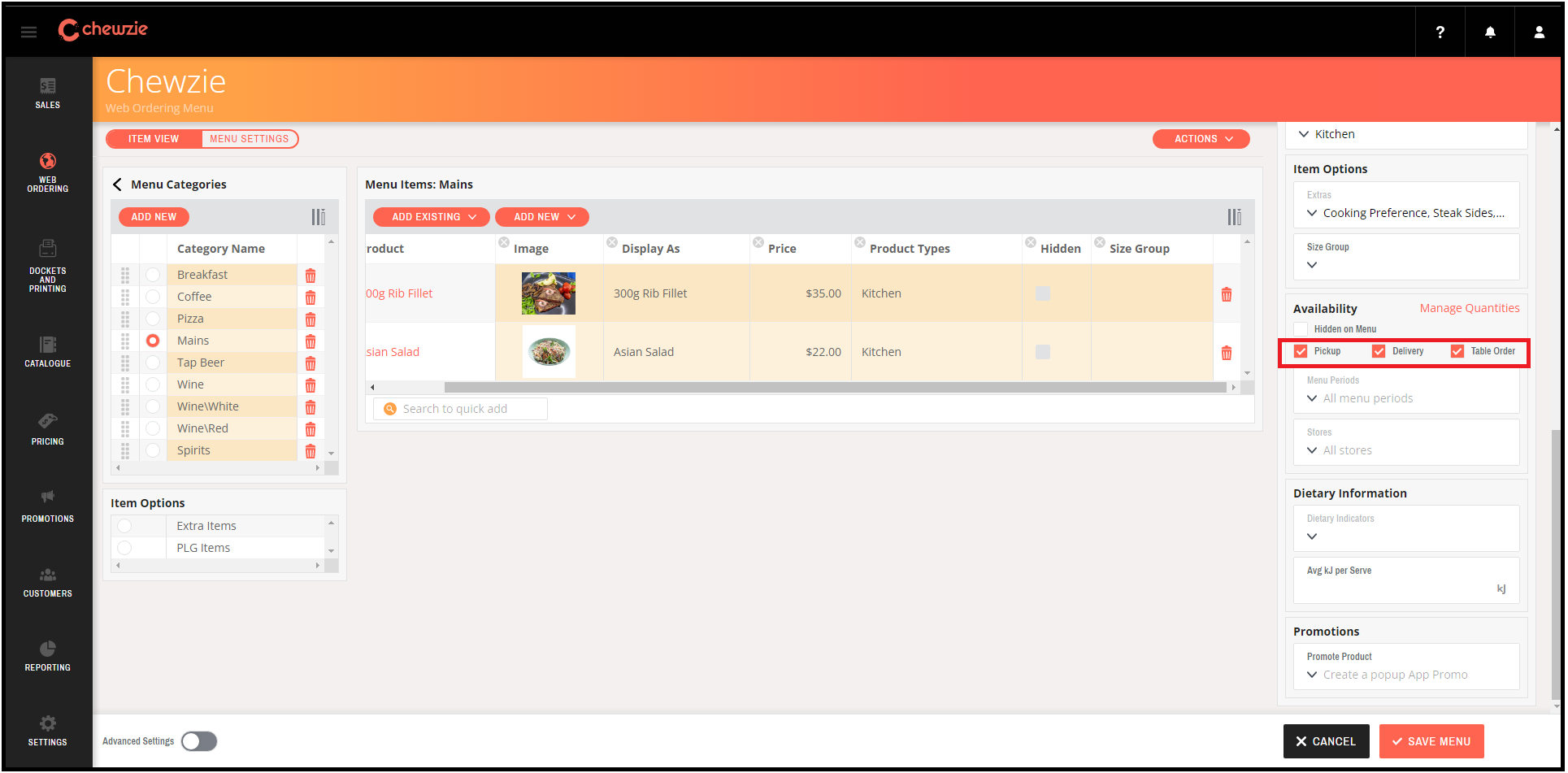
Task: Toggle Hidden for Asian Salad
Action: click(x=1043, y=352)
